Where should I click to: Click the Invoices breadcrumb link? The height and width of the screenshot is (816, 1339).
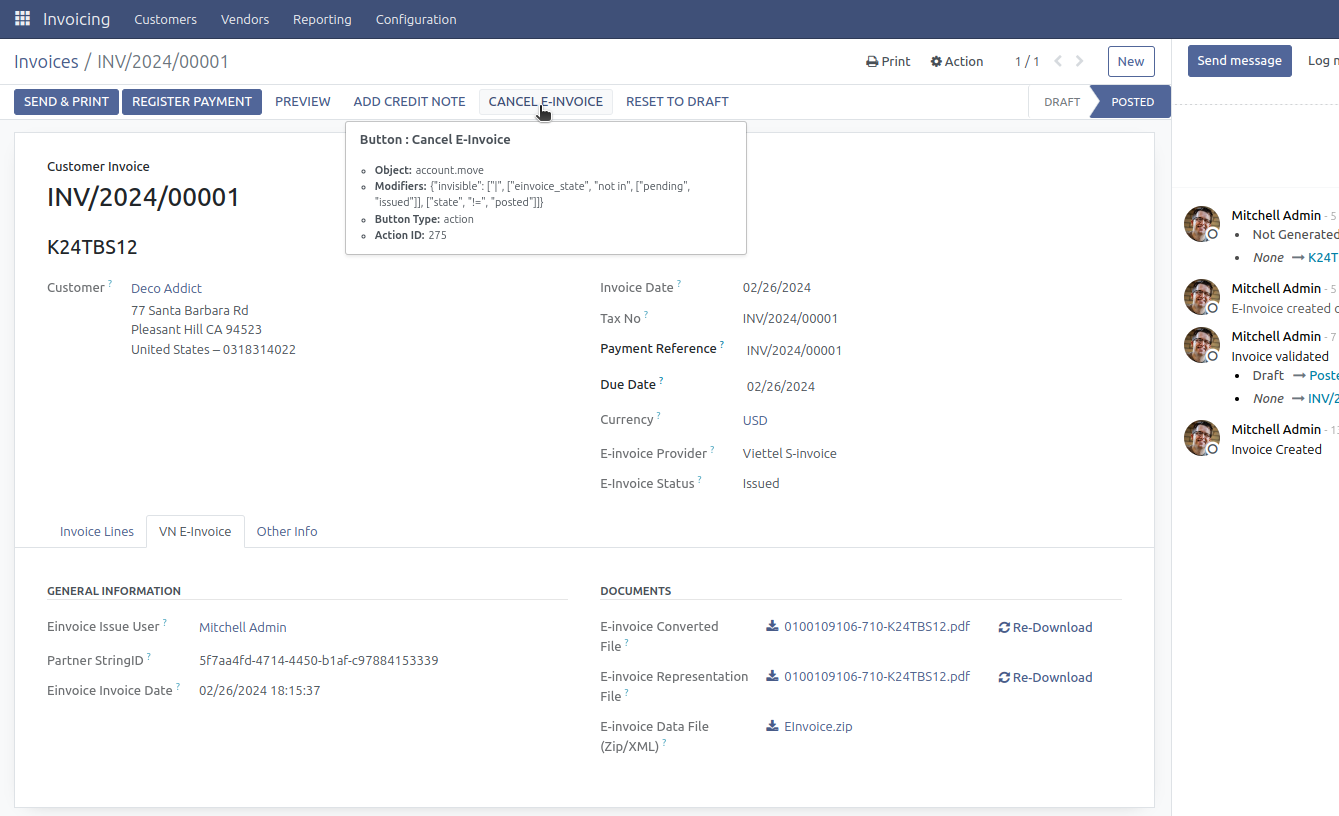(x=46, y=62)
